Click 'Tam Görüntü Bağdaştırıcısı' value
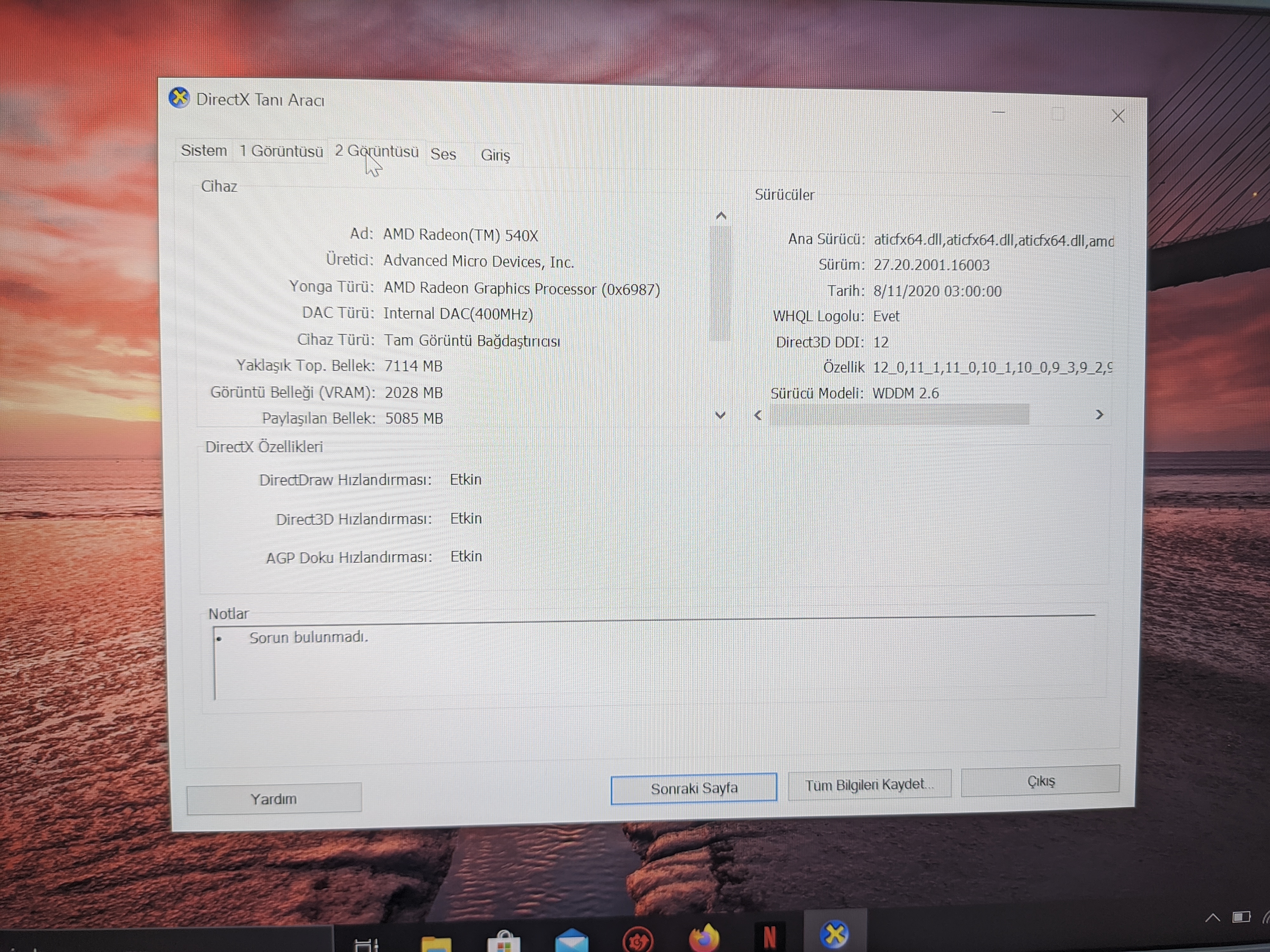 (x=472, y=341)
